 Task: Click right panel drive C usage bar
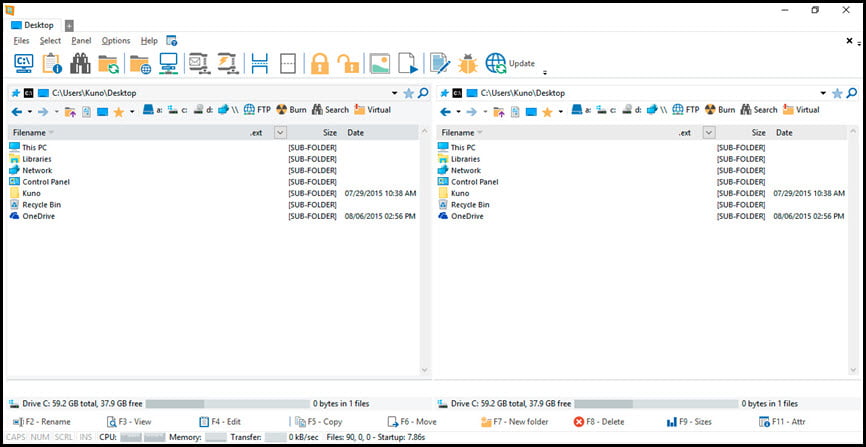coord(656,403)
